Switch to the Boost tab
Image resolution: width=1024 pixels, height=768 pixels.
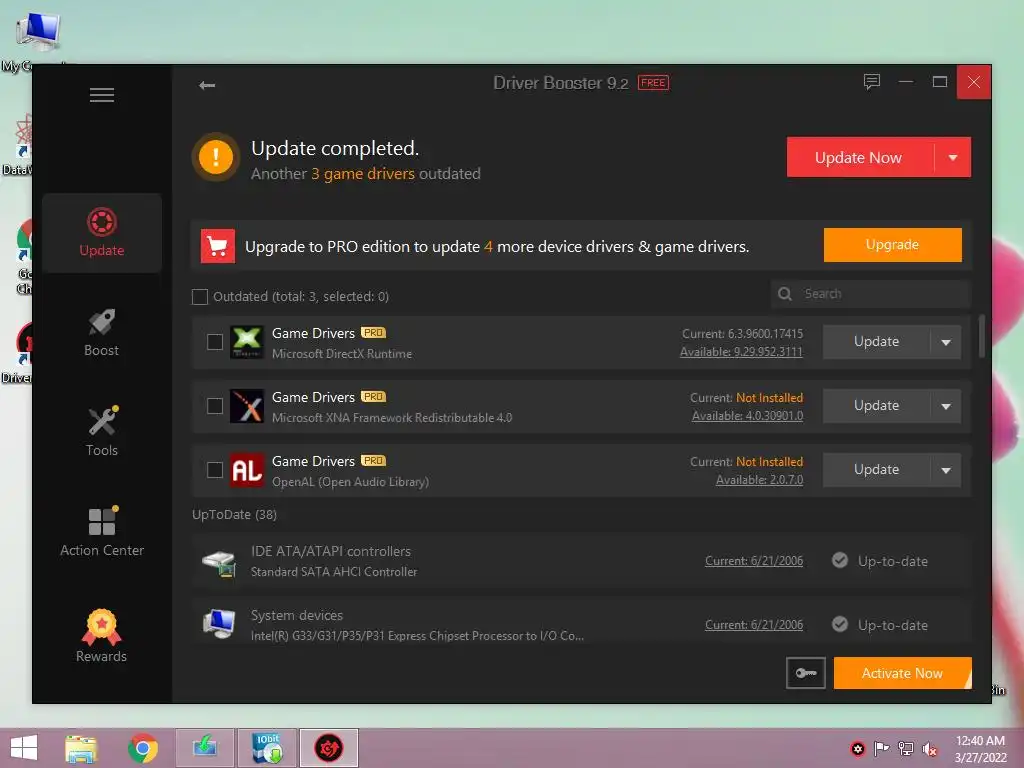[x=102, y=332]
